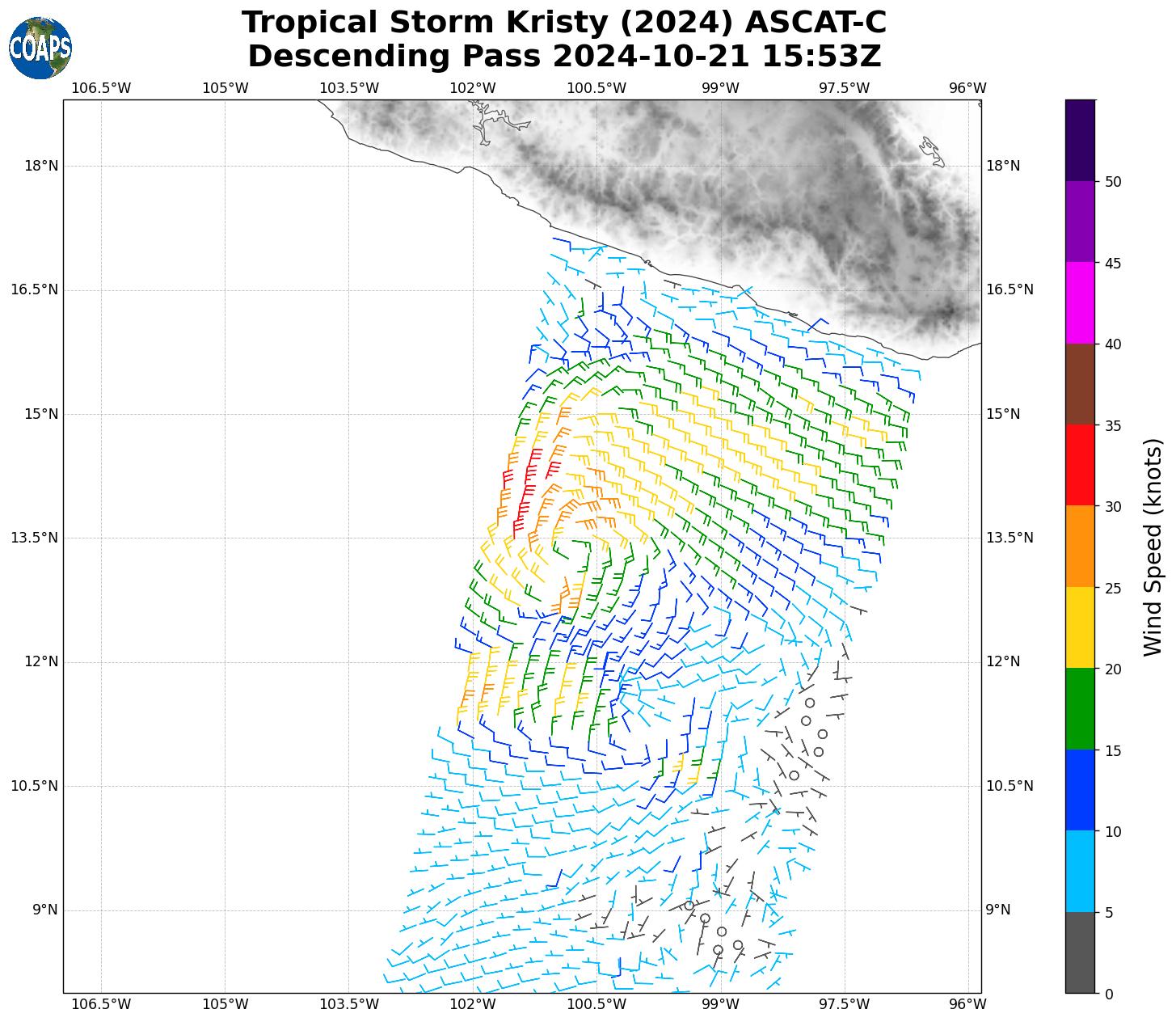Image resolution: width=1176 pixels, height=1022 pixels.
Task: Click the Descending Pass timestamp subtitle
Action: tap(563, 57)
